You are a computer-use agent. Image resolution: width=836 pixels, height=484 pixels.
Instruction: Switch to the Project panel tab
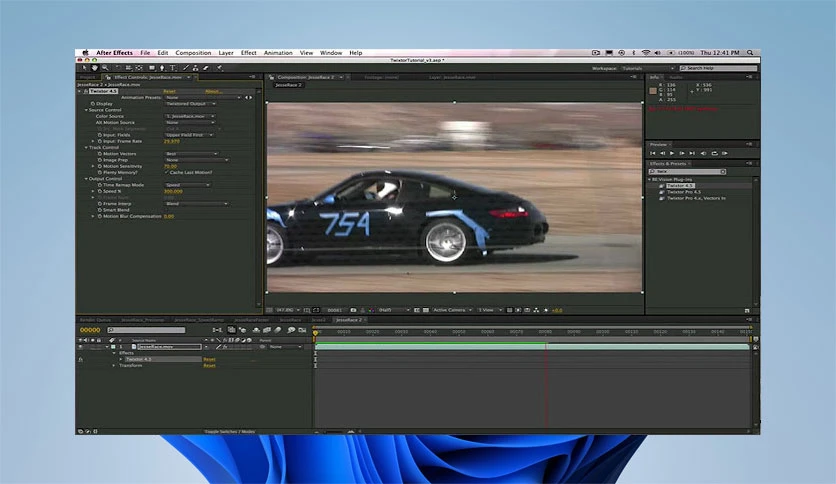[87, 77]
